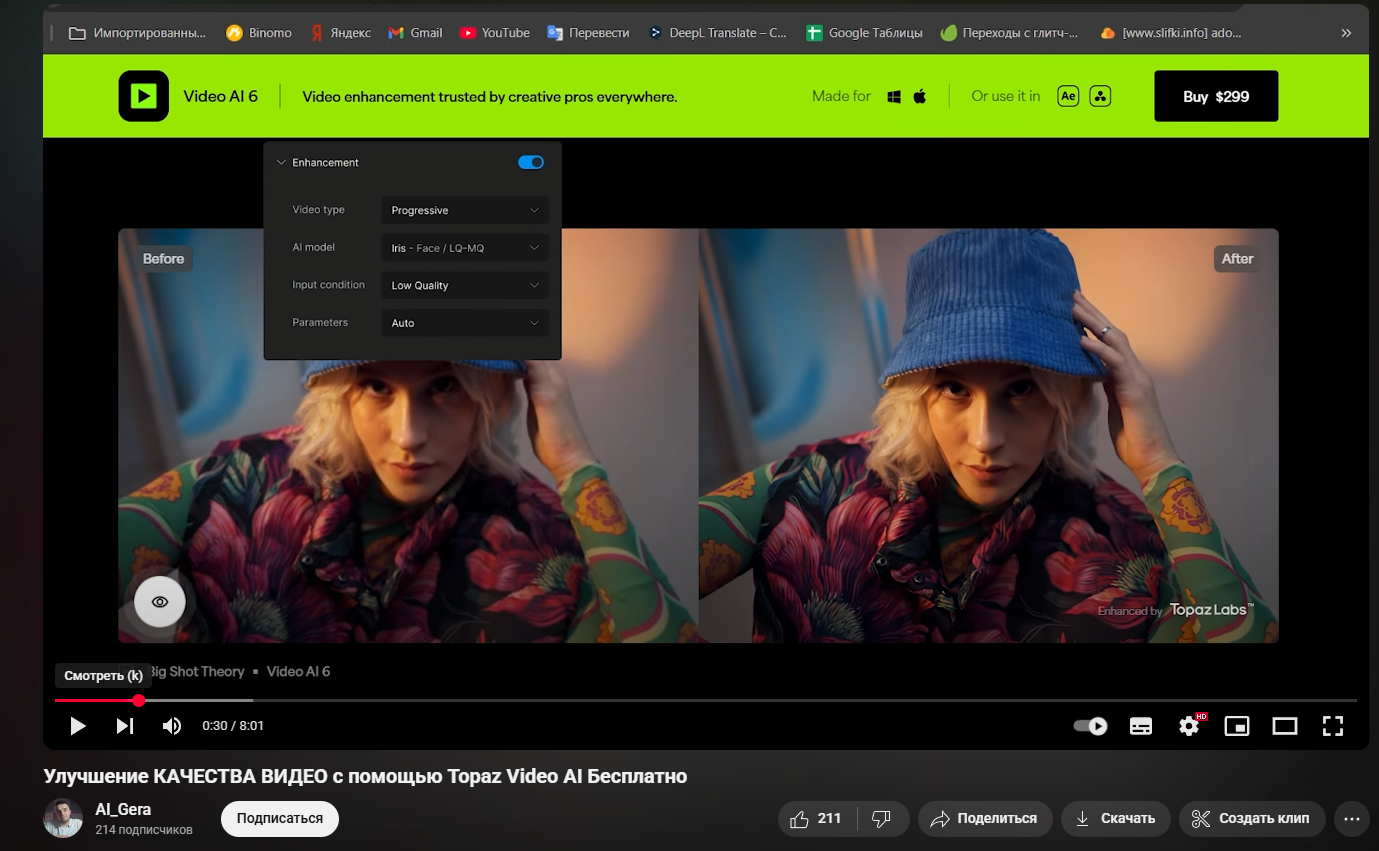This screenshot has width=1379, height=851.
Task: Click the Play button in the video player
Action: (78, 726)
